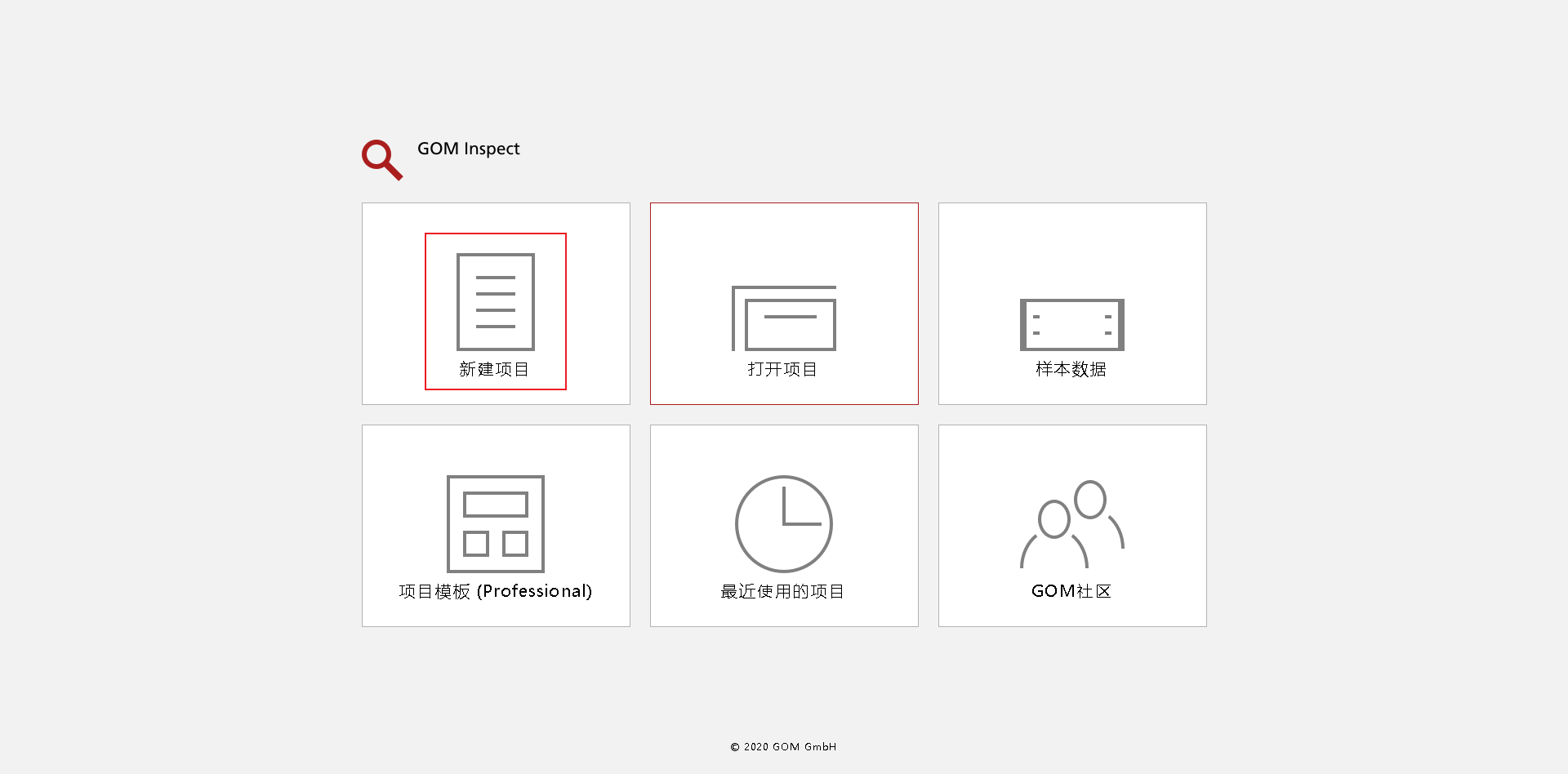Click the © 2020 GOM GmbH footer text

783,746
